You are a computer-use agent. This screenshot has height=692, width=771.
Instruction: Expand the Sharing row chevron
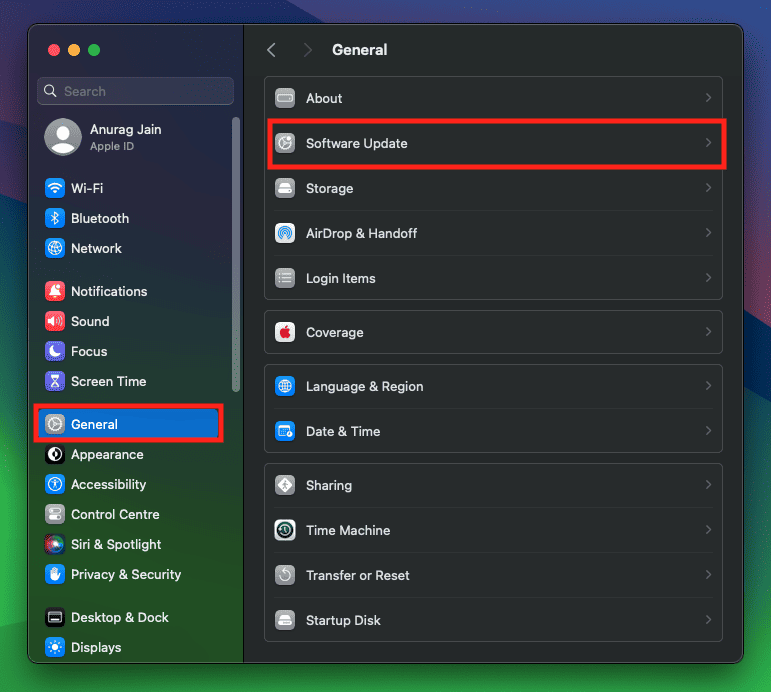(x=708, y=485)
